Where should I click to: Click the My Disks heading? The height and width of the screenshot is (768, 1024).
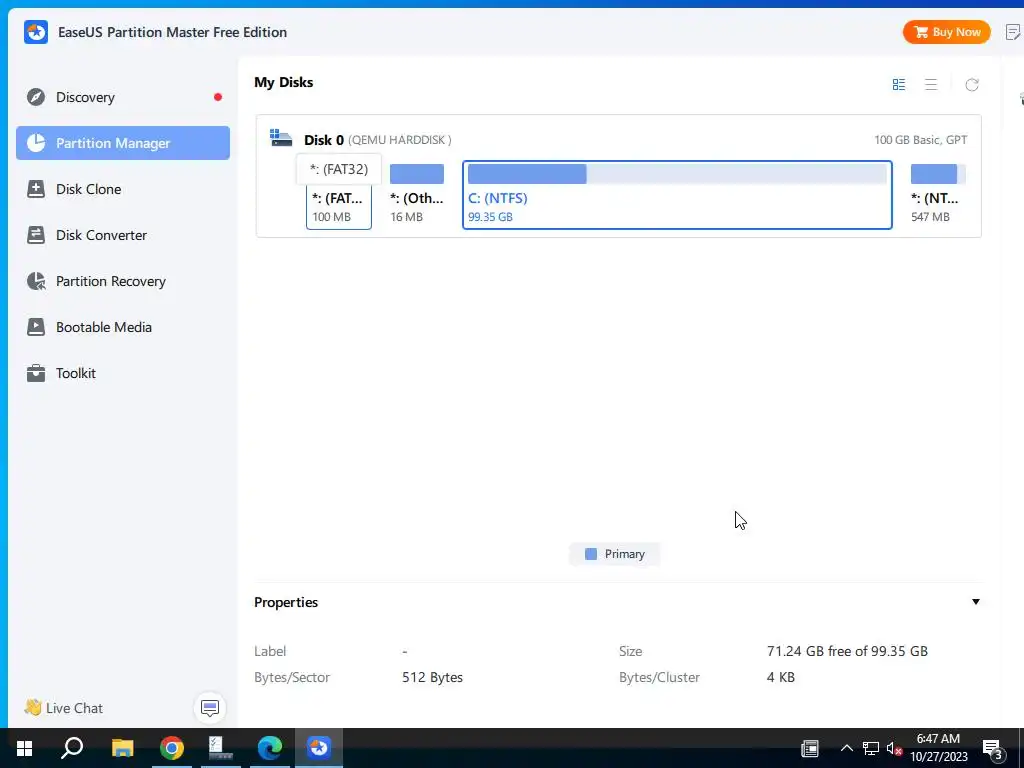283,82
